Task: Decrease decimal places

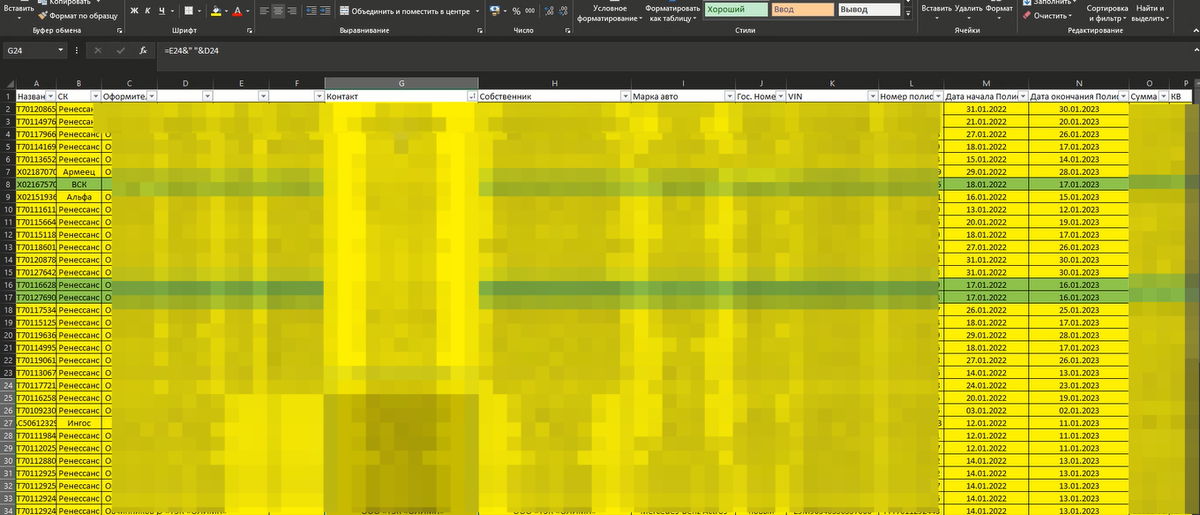Action: pos(564,11)
